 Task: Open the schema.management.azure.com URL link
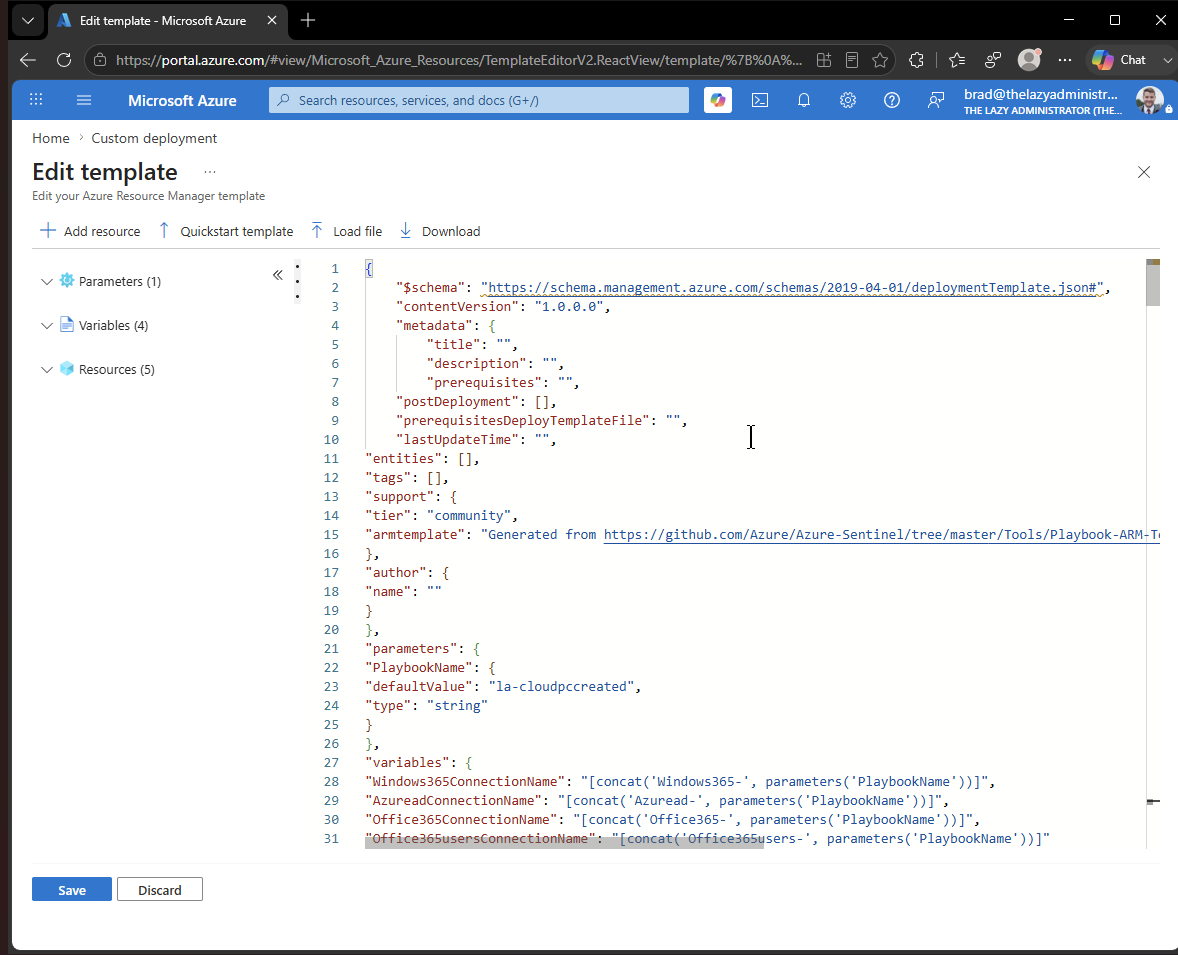point(792,288)
